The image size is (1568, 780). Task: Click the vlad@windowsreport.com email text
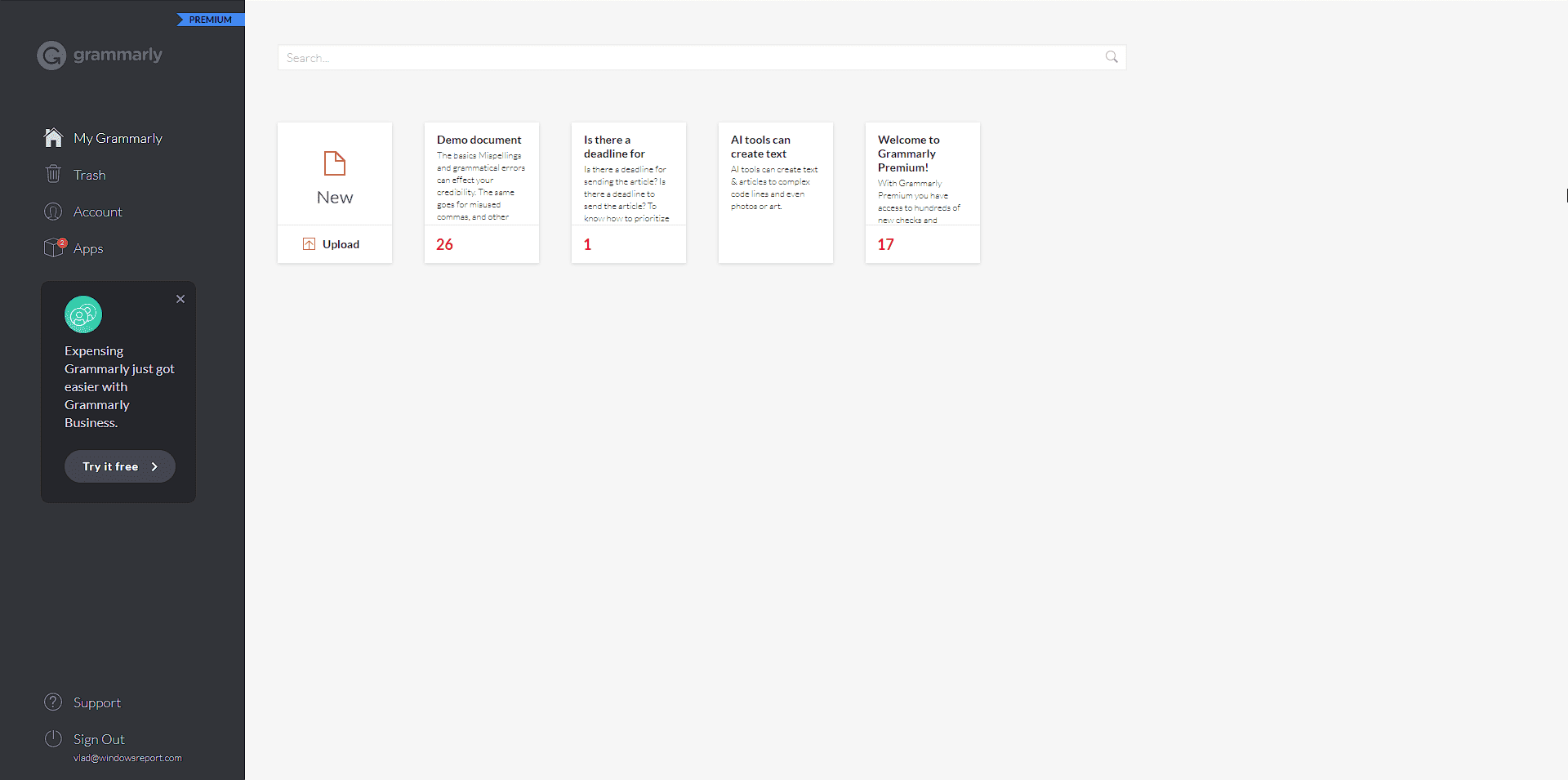(127, 758)
